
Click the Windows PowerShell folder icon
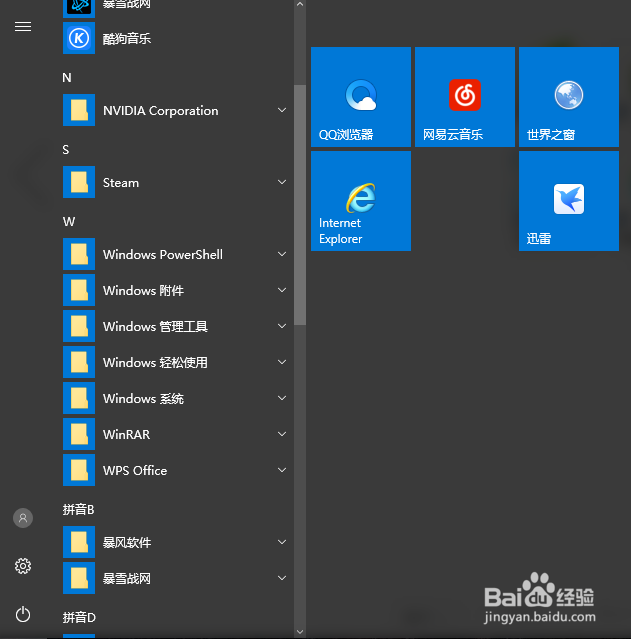click(x=79, y=254)
